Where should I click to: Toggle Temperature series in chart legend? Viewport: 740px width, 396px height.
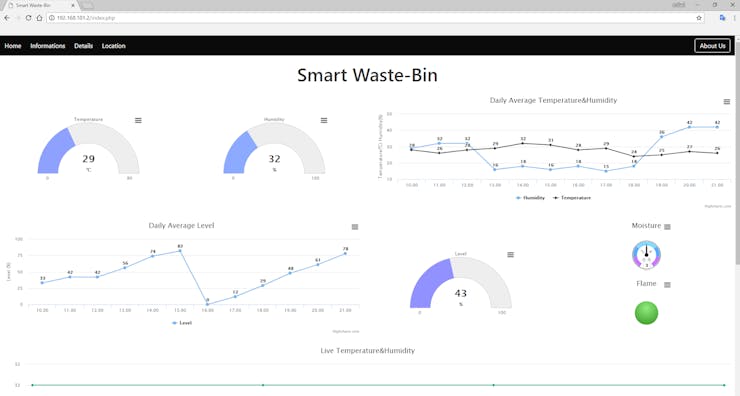(x=572, y=198)
